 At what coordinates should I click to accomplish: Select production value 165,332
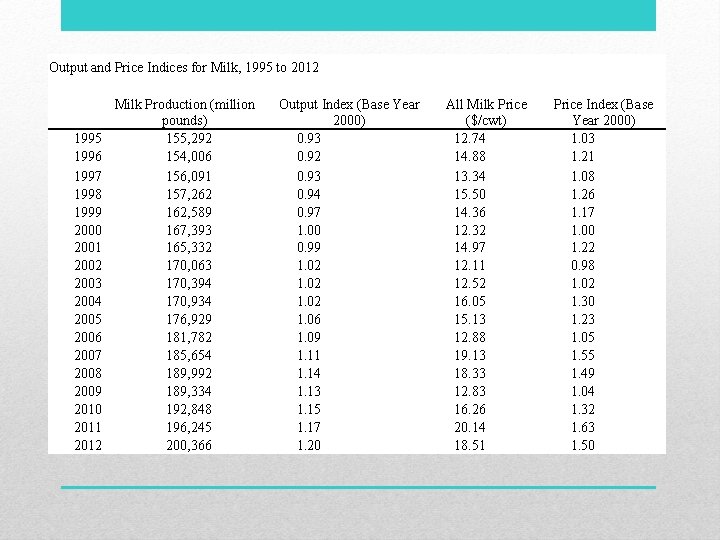click(x=189, y=247)
